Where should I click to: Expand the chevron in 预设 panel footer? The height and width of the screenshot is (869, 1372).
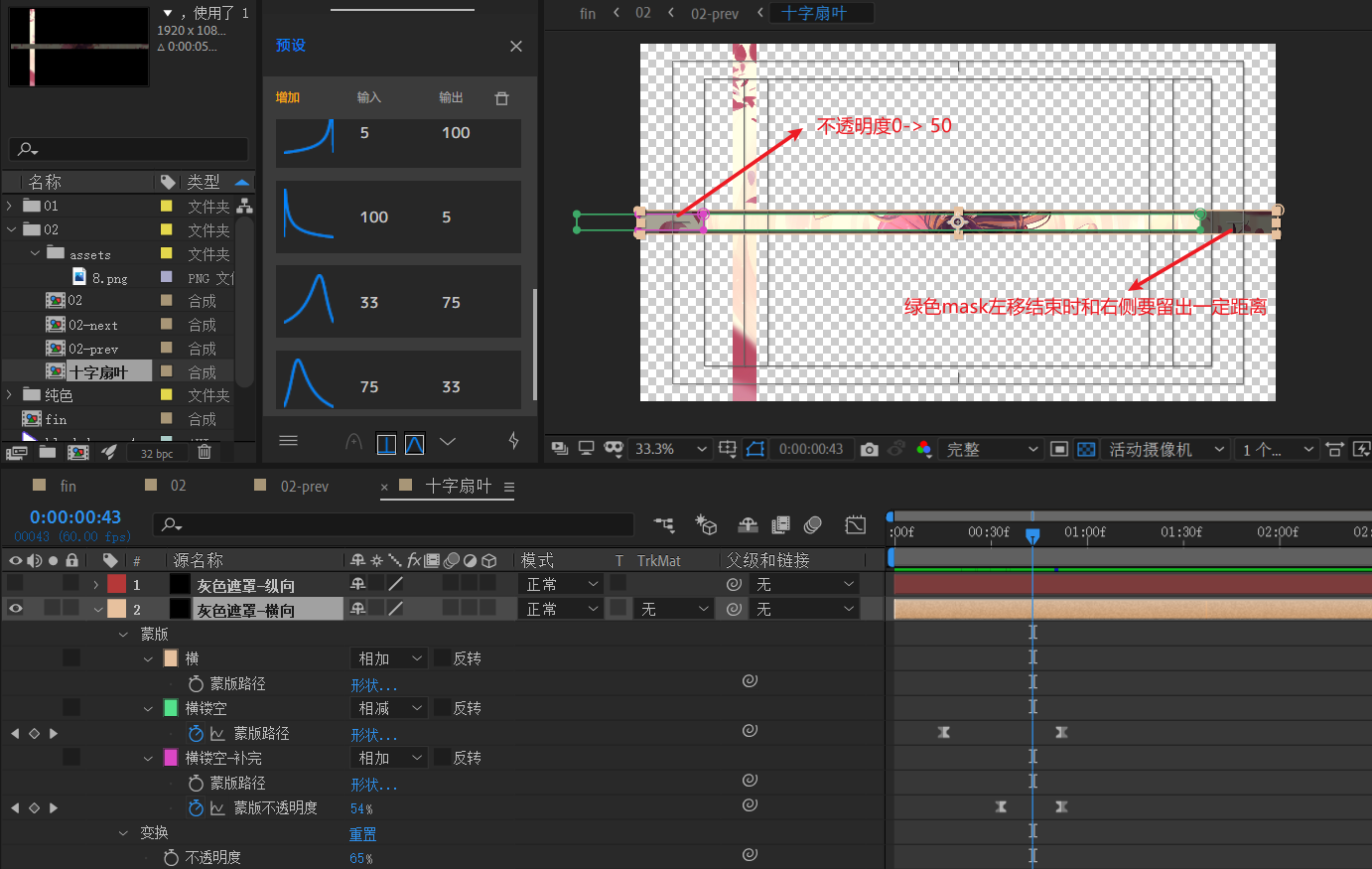click(x=448, y=442)
